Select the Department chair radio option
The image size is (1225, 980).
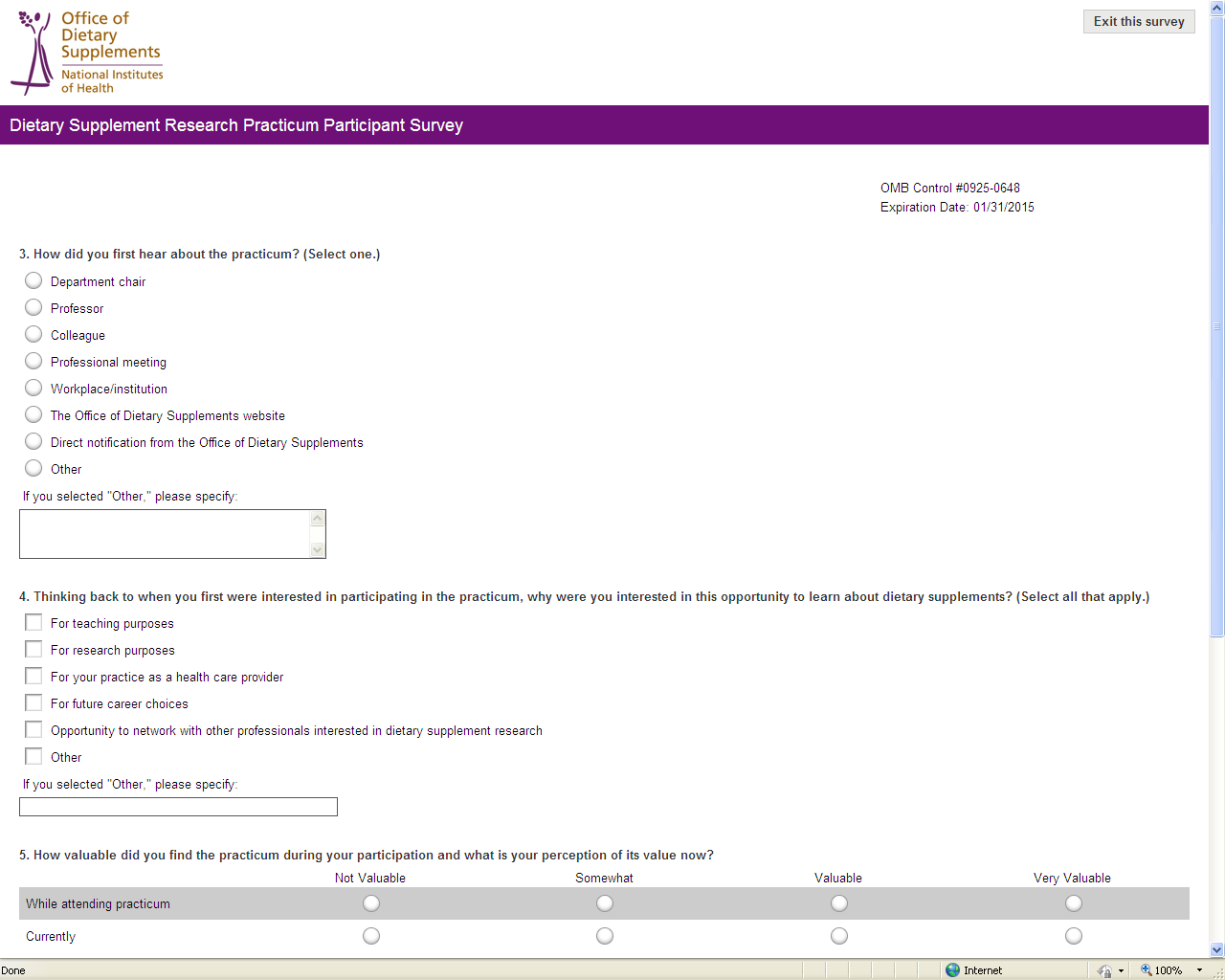[33, 280]
